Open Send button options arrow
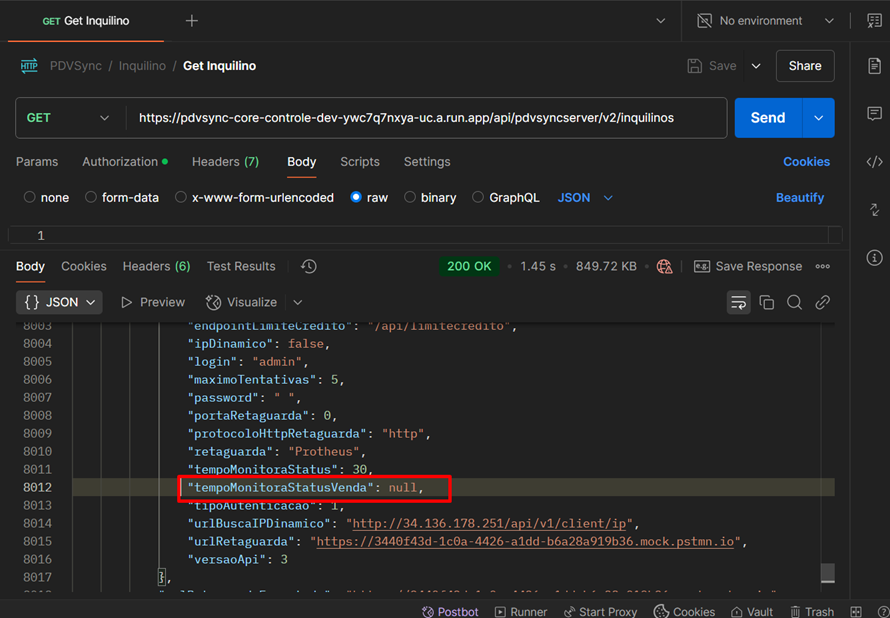 click(818, 118)
